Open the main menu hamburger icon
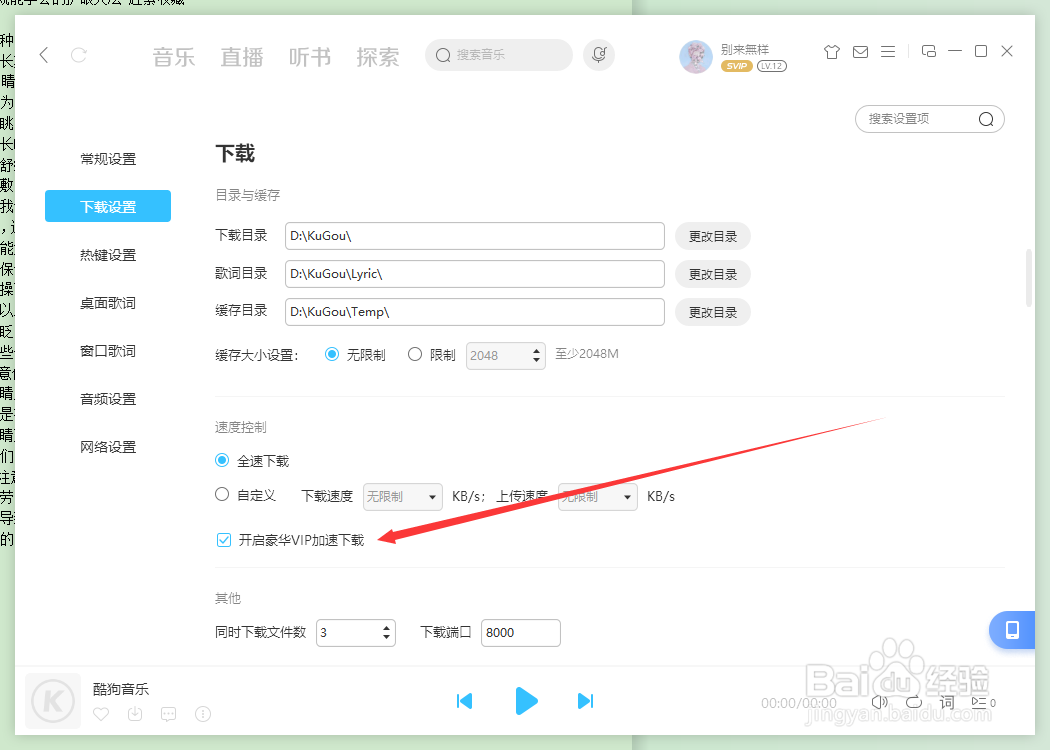Image resolution: width=1050 pixels, height=750 pixels. click(x=888, y=52)
